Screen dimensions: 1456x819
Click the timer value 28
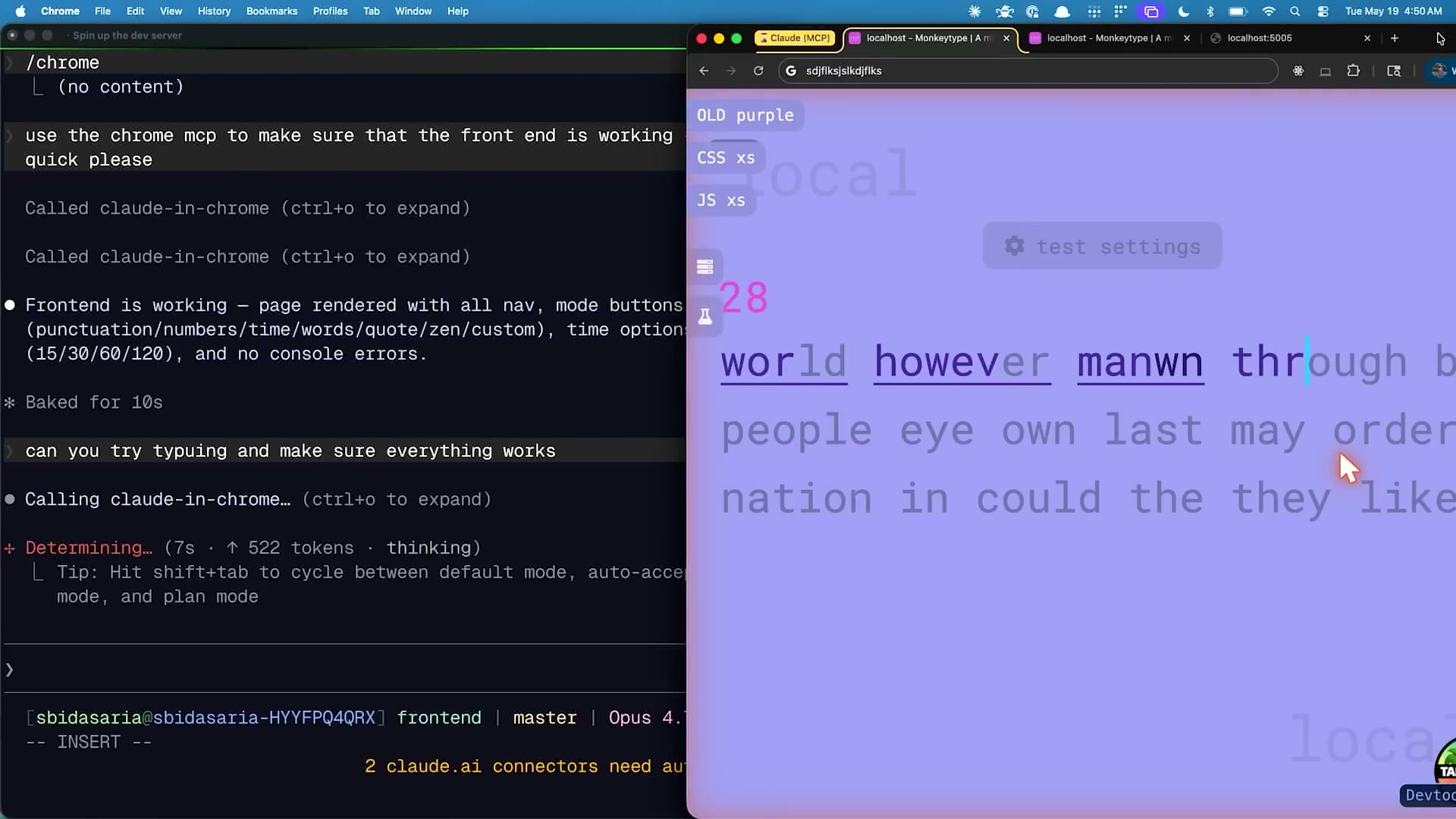tap(744, 297)
